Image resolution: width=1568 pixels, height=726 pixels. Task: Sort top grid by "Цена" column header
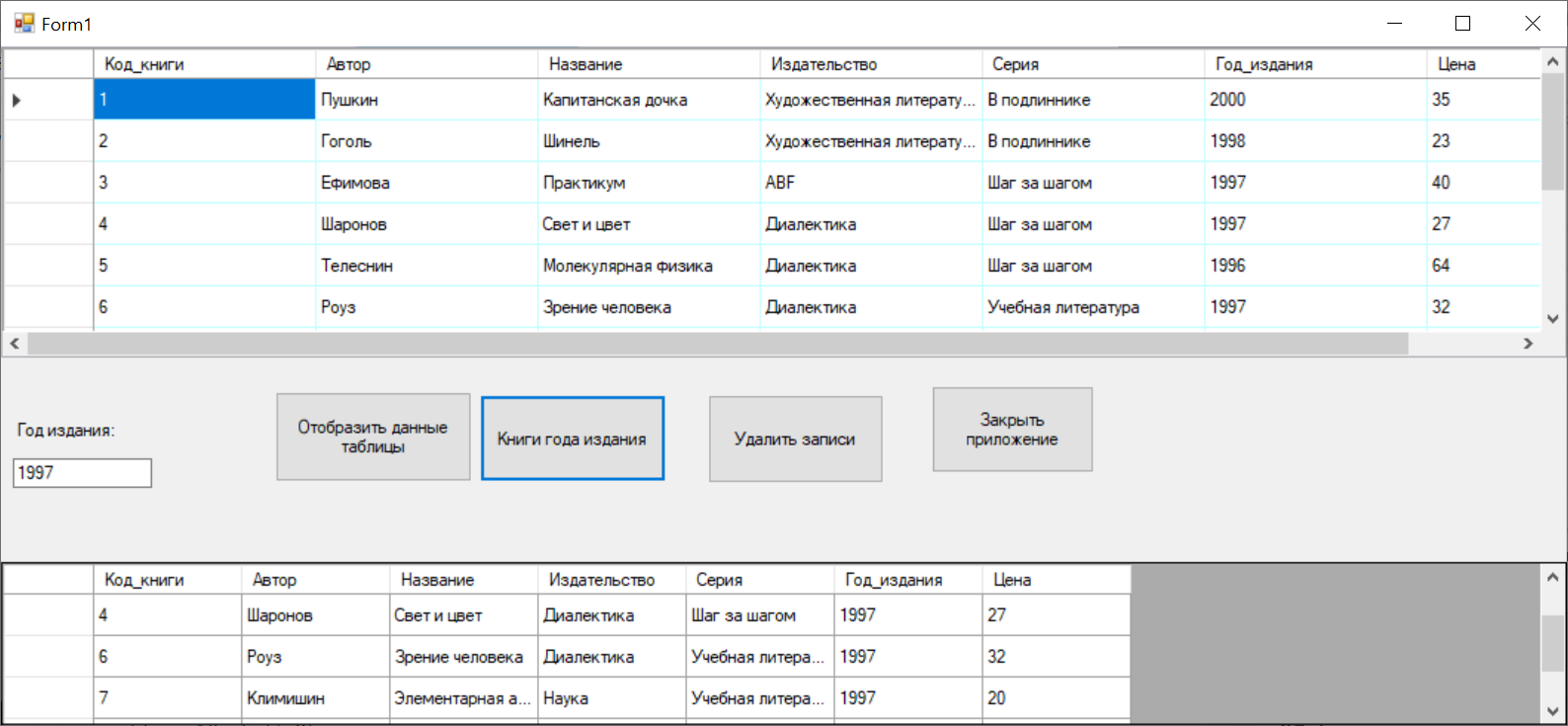pos(1481,64)
